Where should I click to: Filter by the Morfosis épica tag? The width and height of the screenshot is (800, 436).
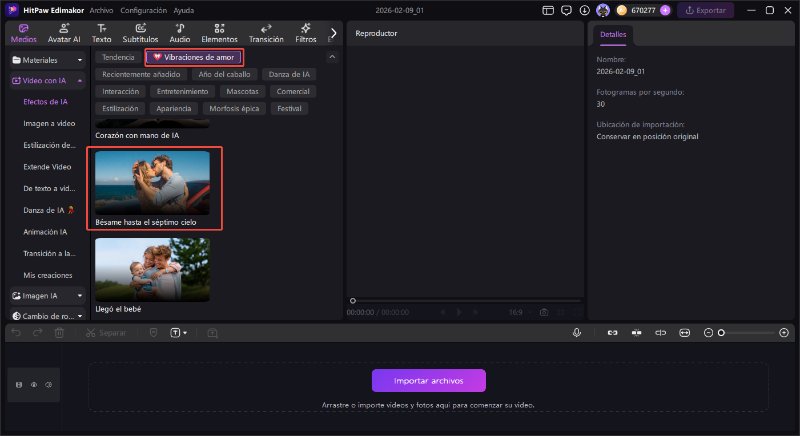[x=234, y=109]
